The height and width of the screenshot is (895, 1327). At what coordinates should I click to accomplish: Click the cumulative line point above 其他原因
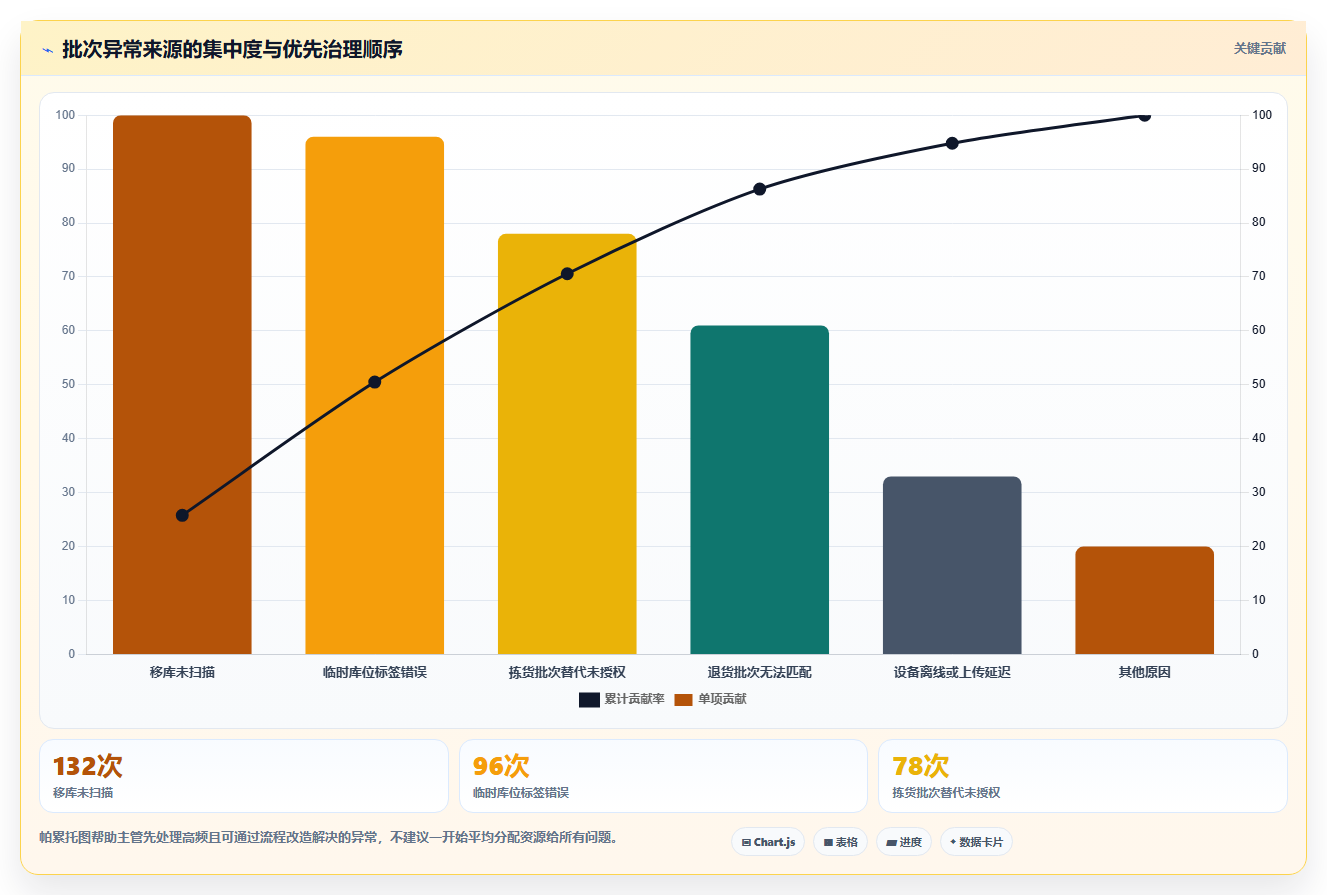[1145, 115]
